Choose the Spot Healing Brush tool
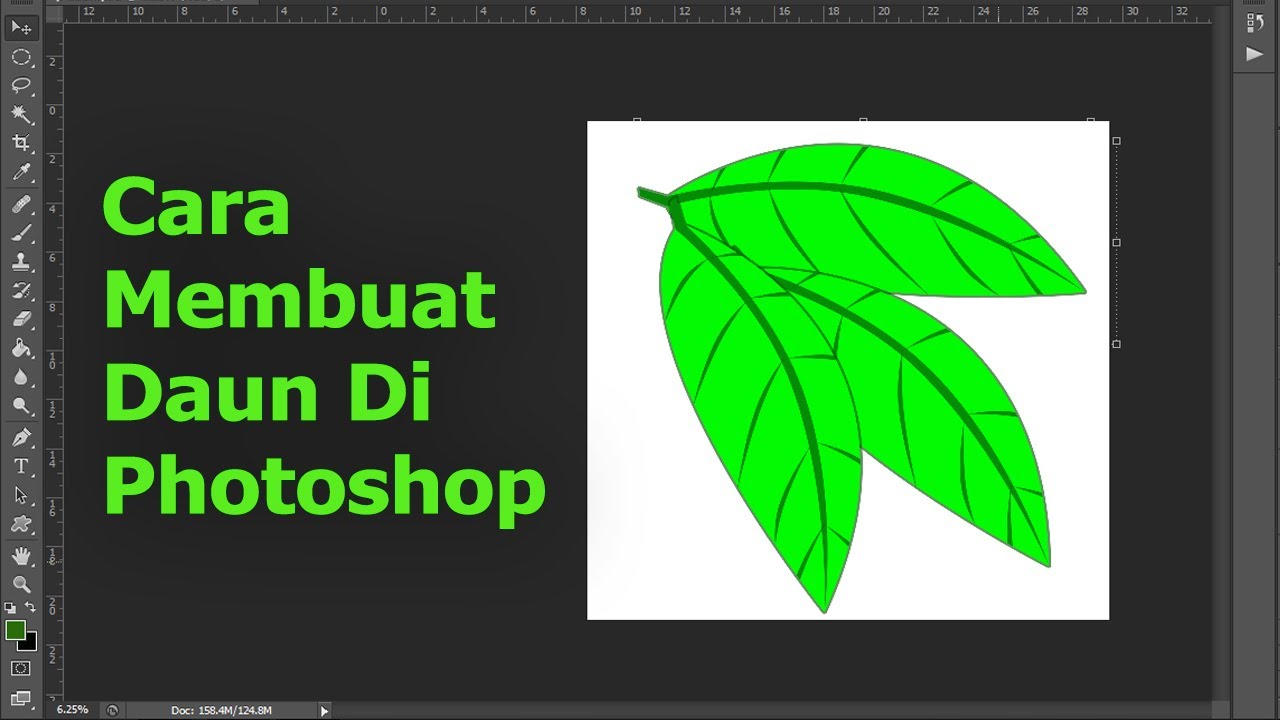Screen dimensions: 1280x720 click(x=21, y=204)
